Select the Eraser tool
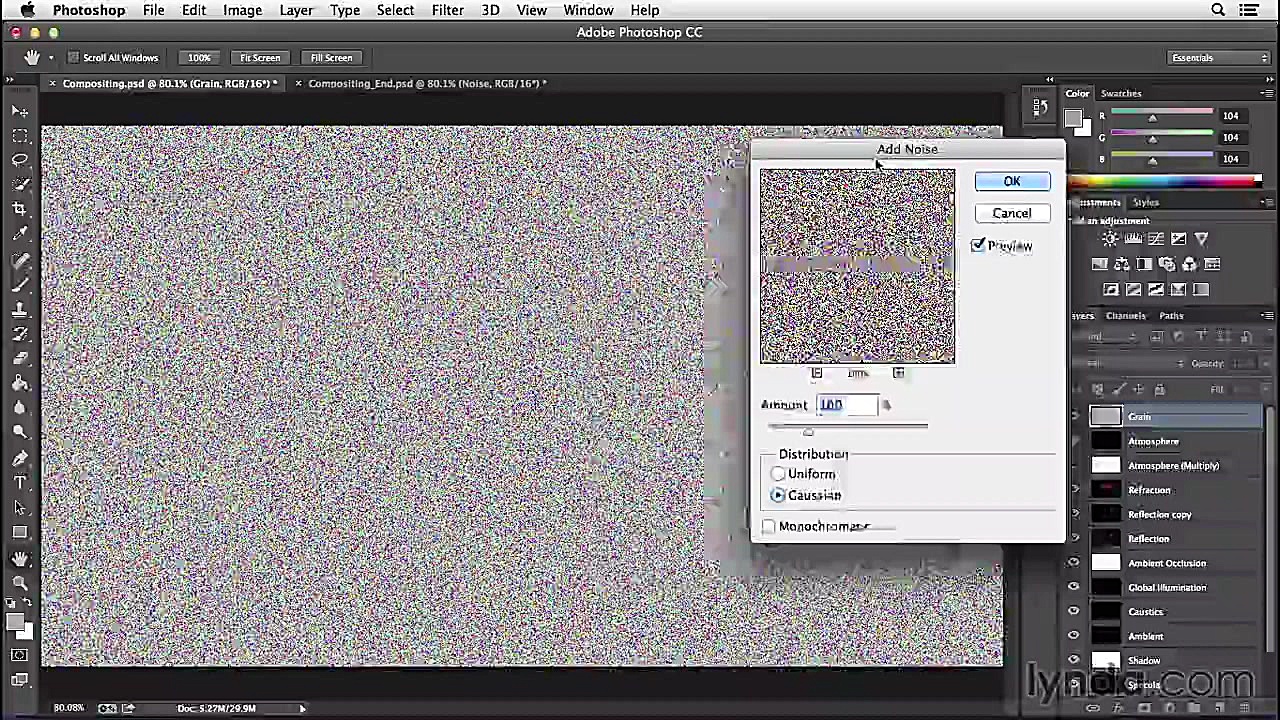1280x720 pixels. click(20, 358)
